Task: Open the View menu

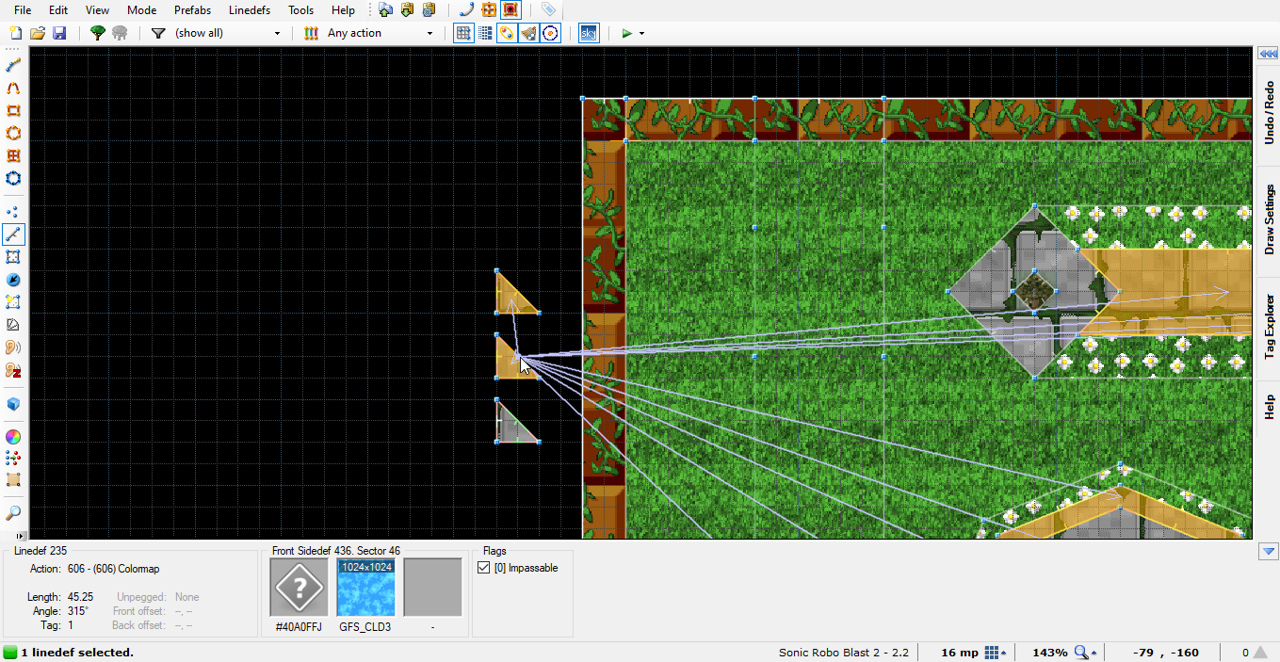Action: (x=97, y=10)
